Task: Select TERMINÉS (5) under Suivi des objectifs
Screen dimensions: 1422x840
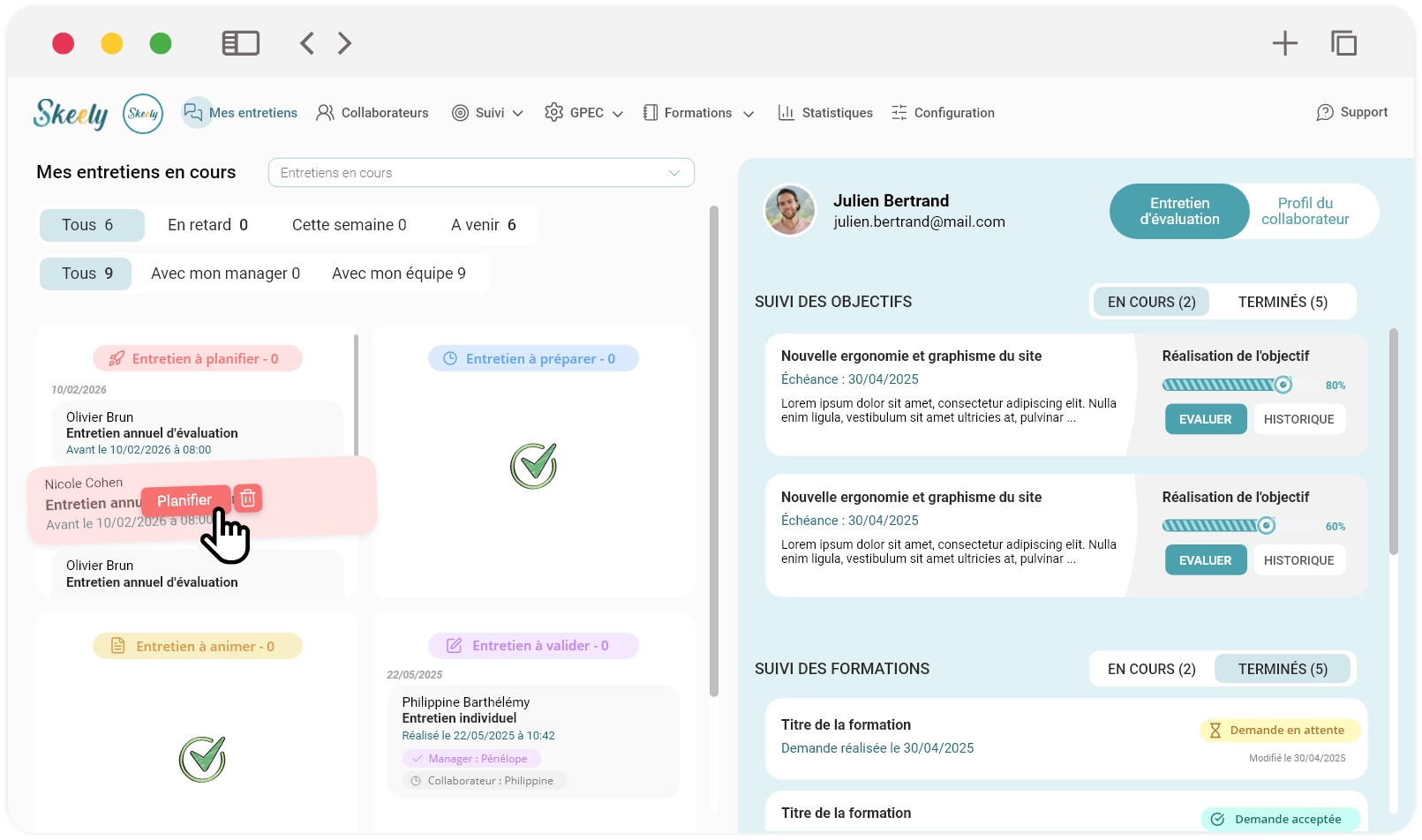Action: [x=1282, y=302]
